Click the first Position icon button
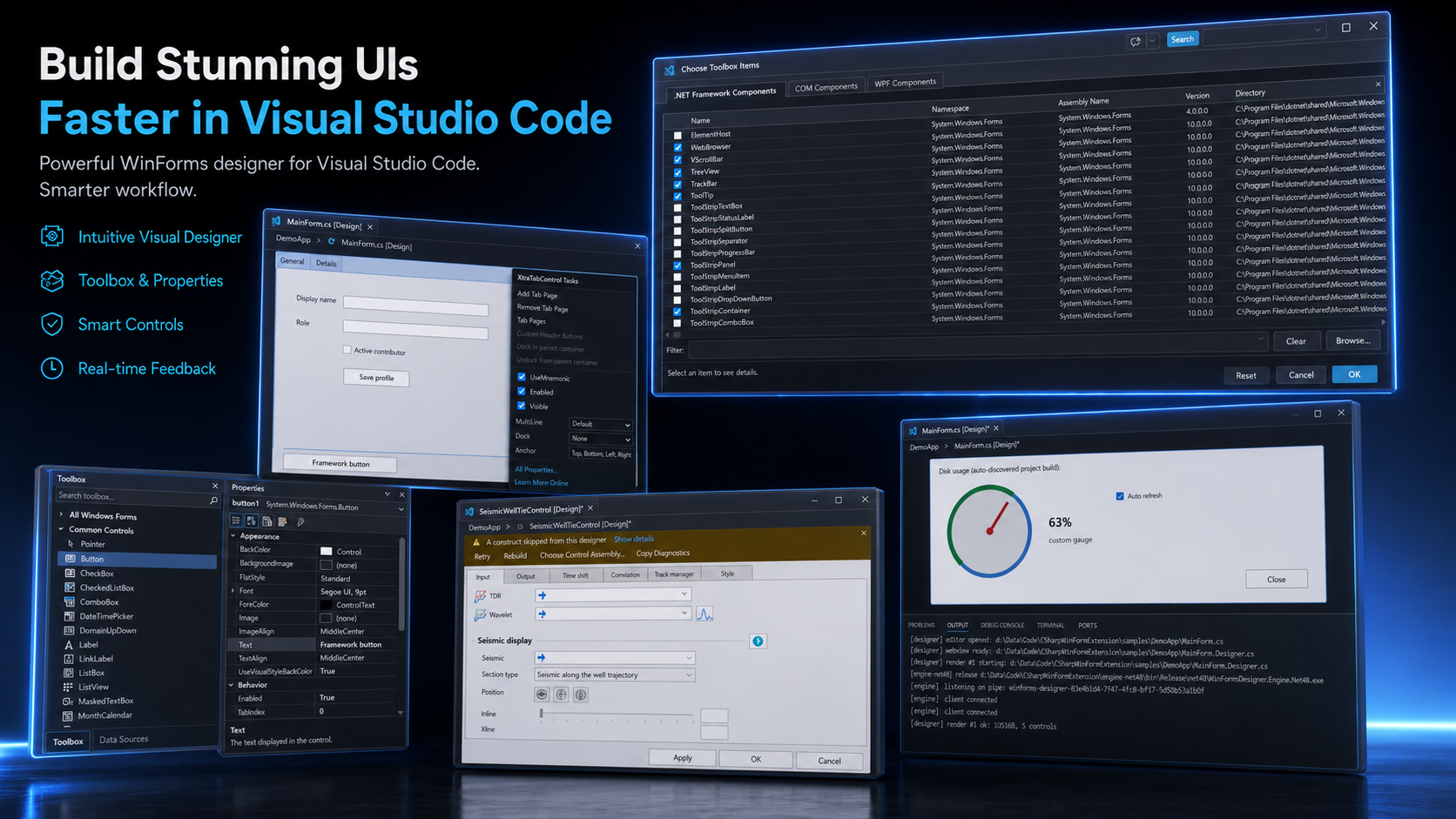The width and height of the screenshot is (1456, 819). [x=542, y=694]
